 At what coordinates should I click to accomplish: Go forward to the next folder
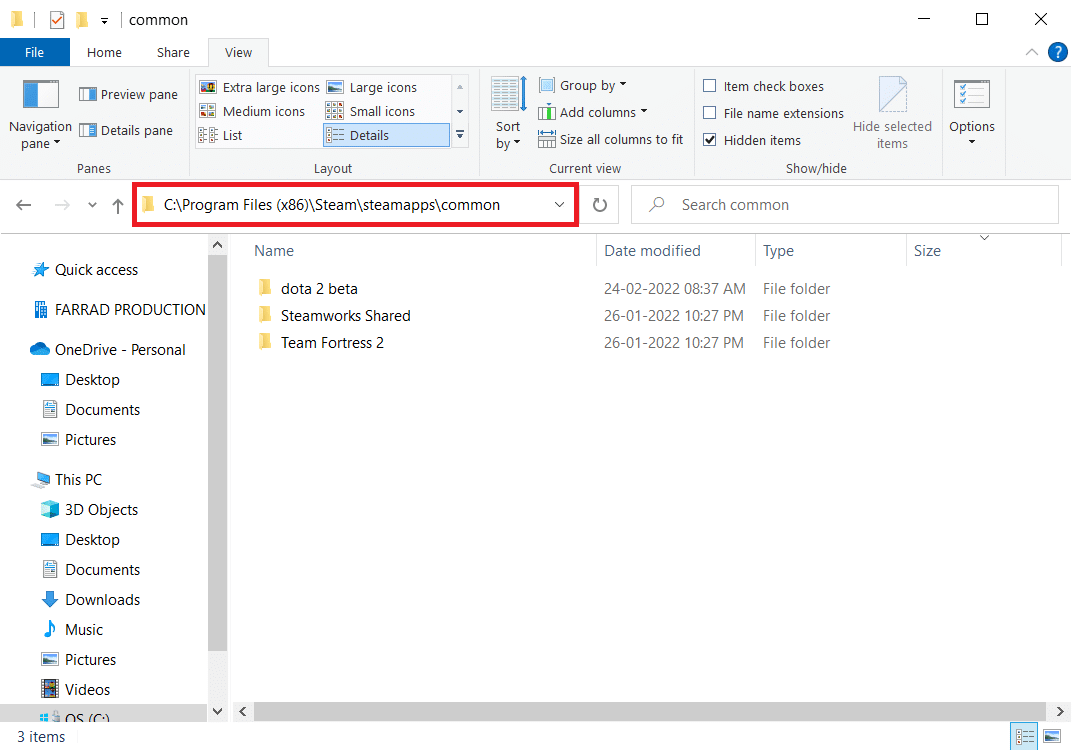click(62, 204)
